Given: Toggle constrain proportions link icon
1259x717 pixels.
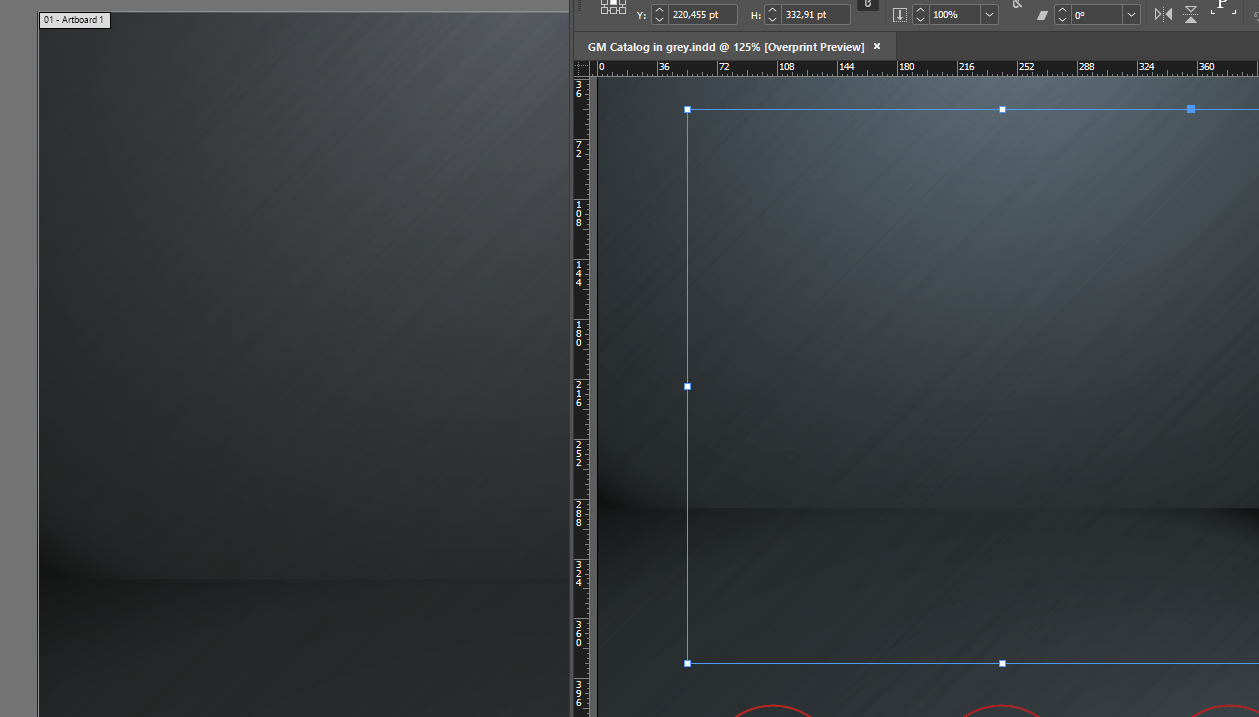Looking at the screenshot, I should (x=868, y=5).
